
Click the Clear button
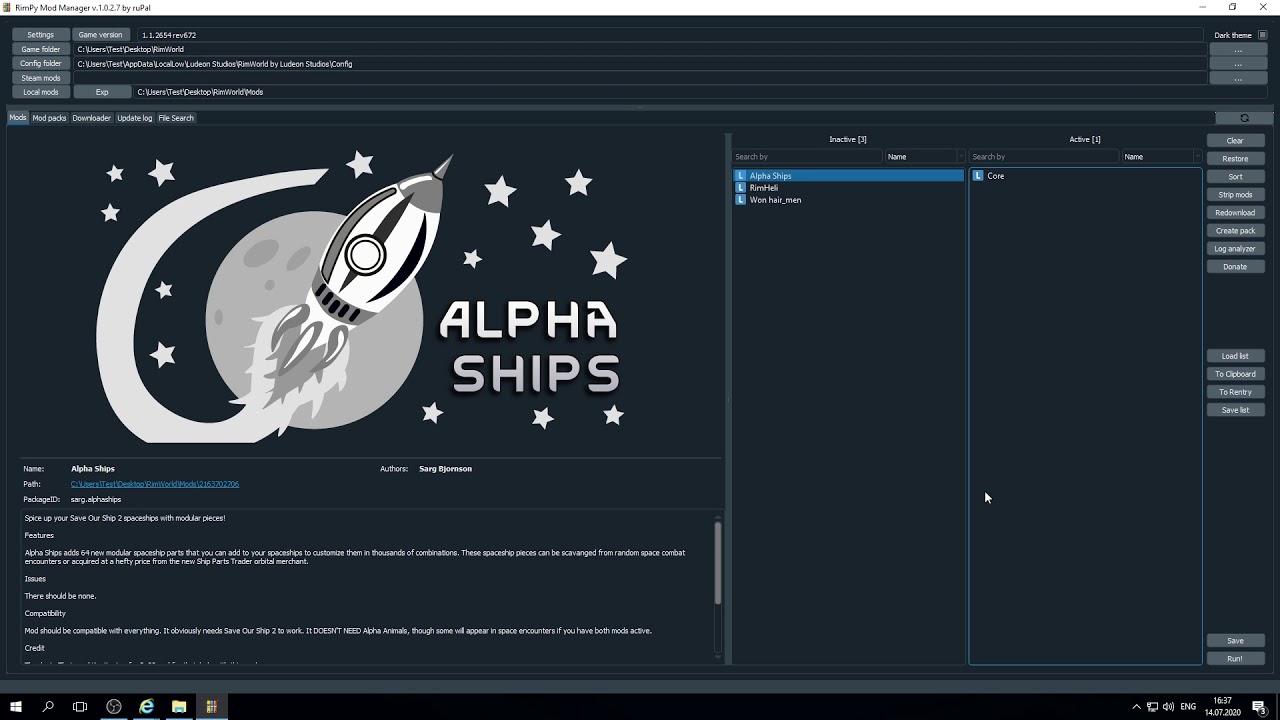tap(1235, 141)
